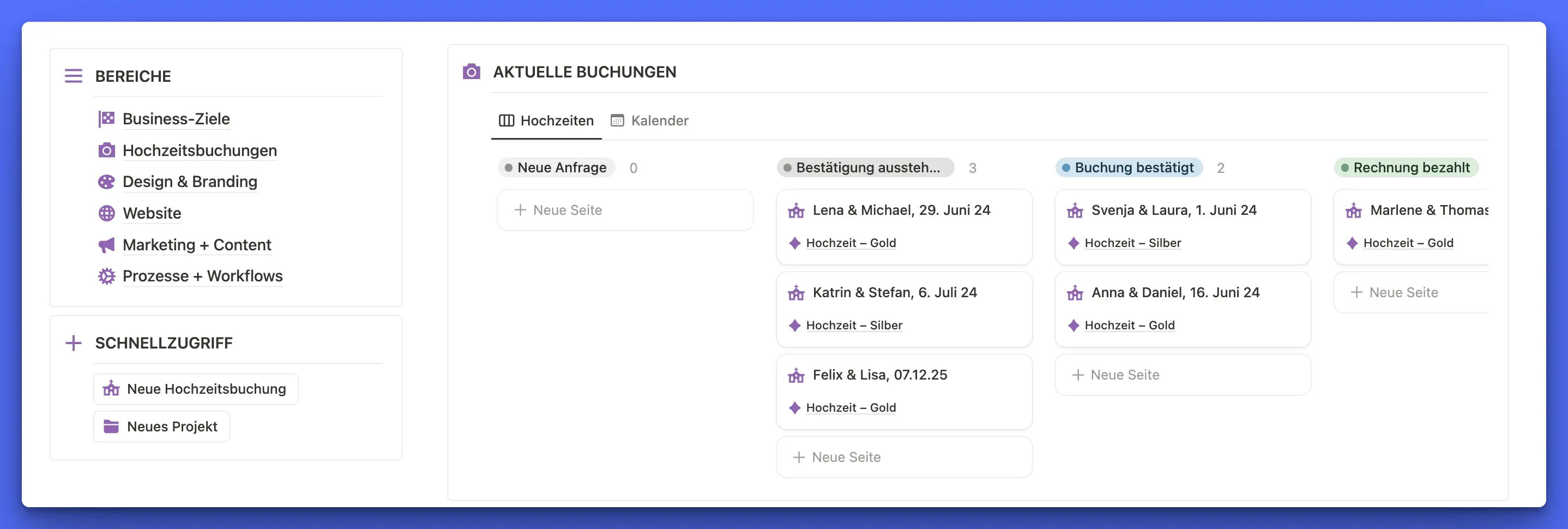Image resolution: width=1568 pixels, height=529 pixels.
Task: Click the palette icon for Design & Branding
Action: point(106,182)
